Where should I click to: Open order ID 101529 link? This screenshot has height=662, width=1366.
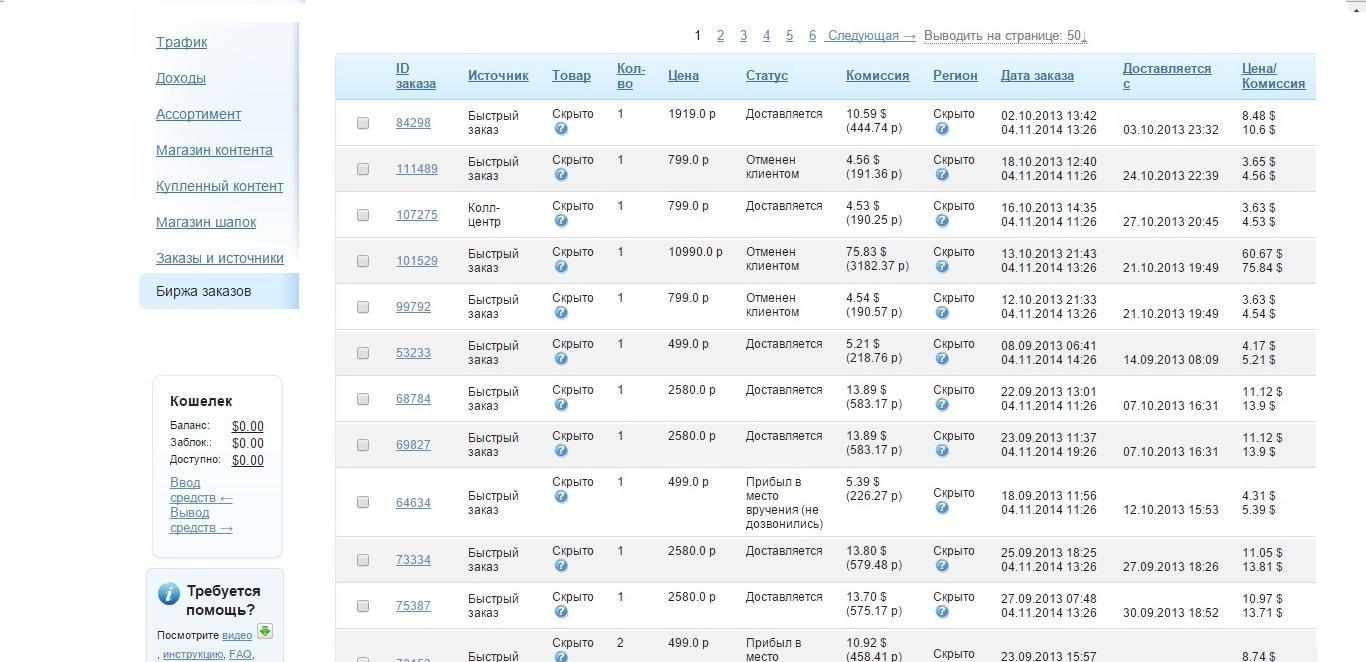click(x=417, y=261)
